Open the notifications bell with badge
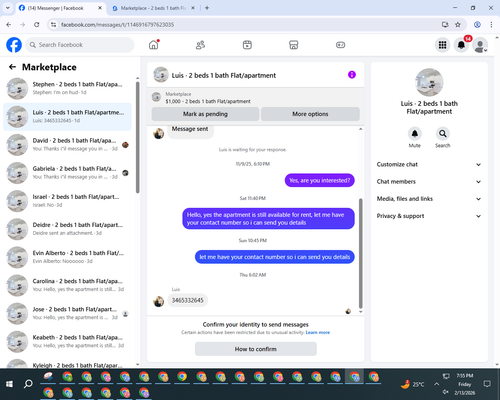 click(461, 45)
